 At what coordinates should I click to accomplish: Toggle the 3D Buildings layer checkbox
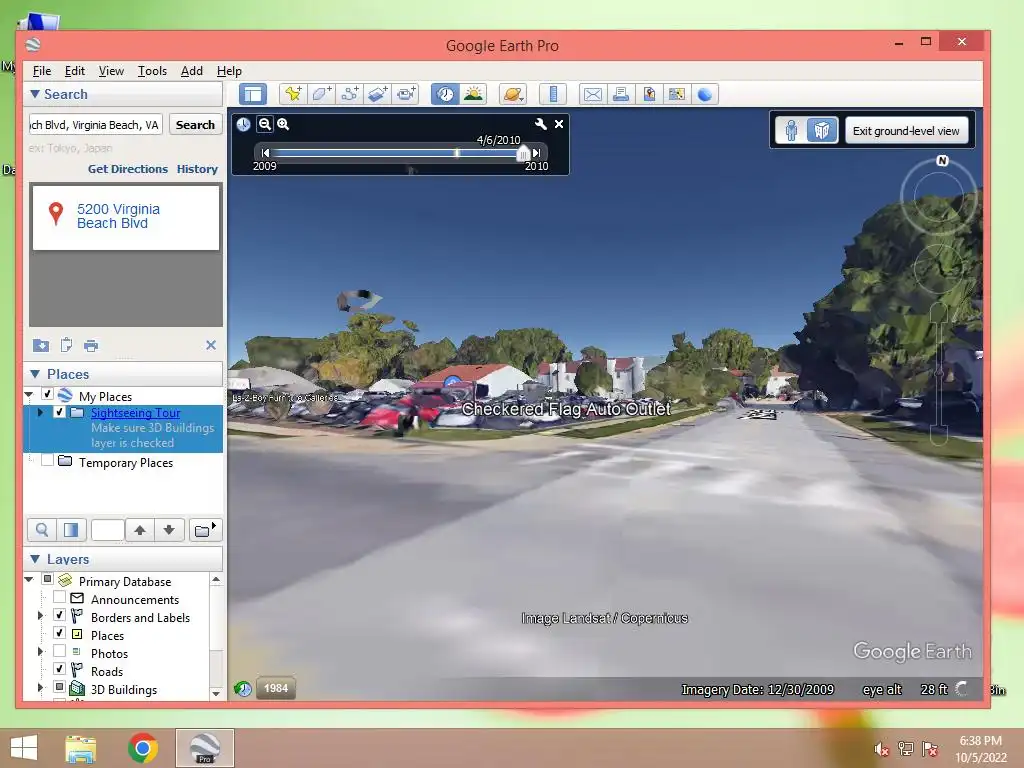pyautogui.click(x=59, y=687)
